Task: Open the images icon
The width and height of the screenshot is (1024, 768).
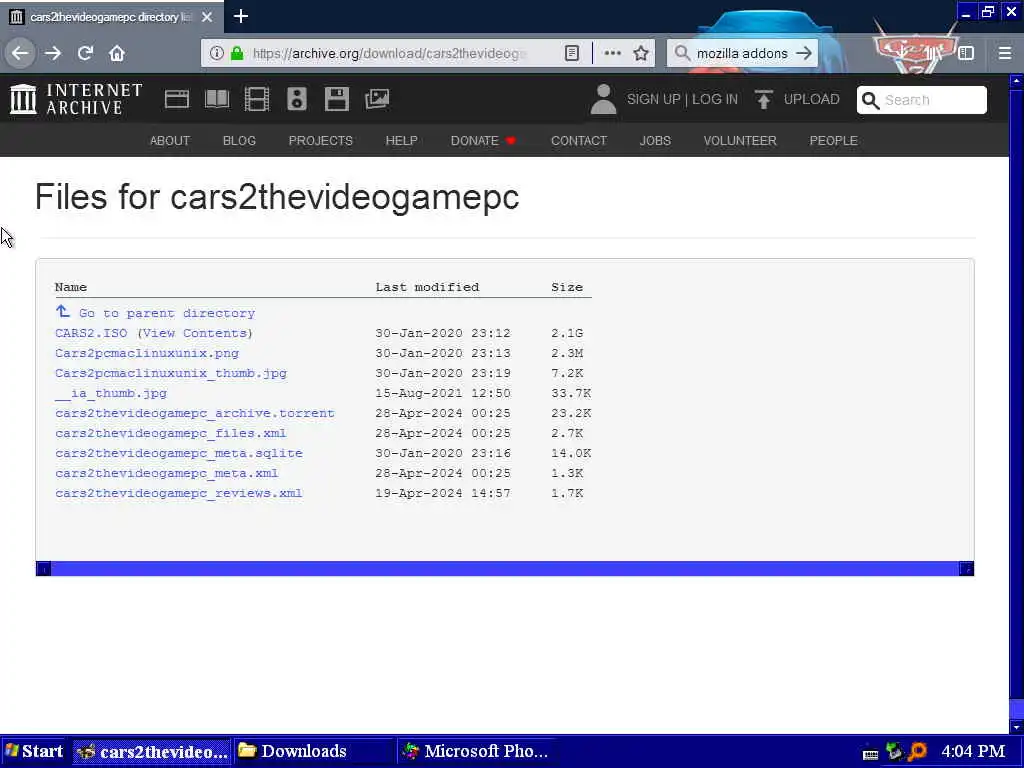Action: pos(377,99)
